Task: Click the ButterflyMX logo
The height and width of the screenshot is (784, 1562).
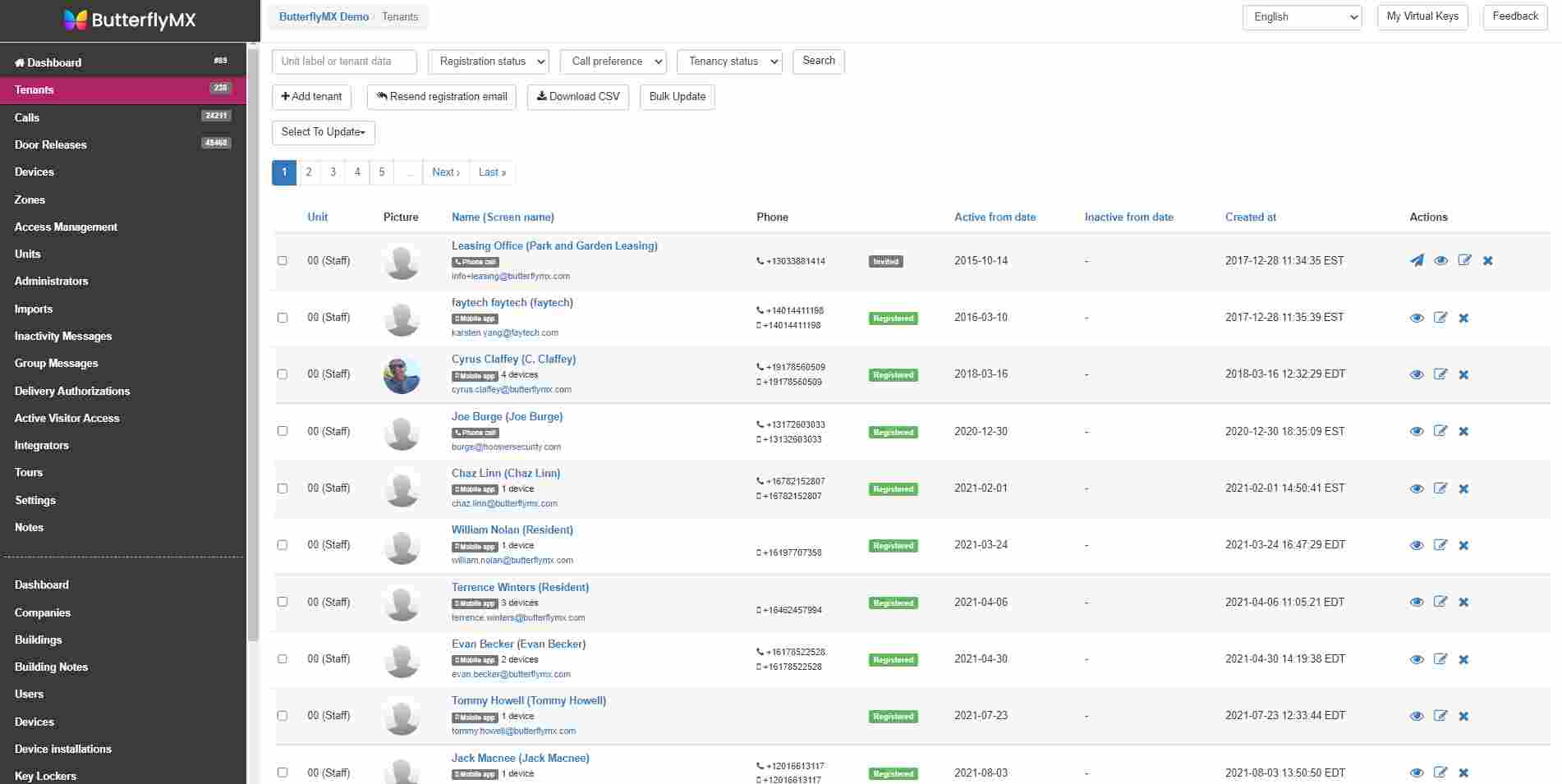Action: 129,20
